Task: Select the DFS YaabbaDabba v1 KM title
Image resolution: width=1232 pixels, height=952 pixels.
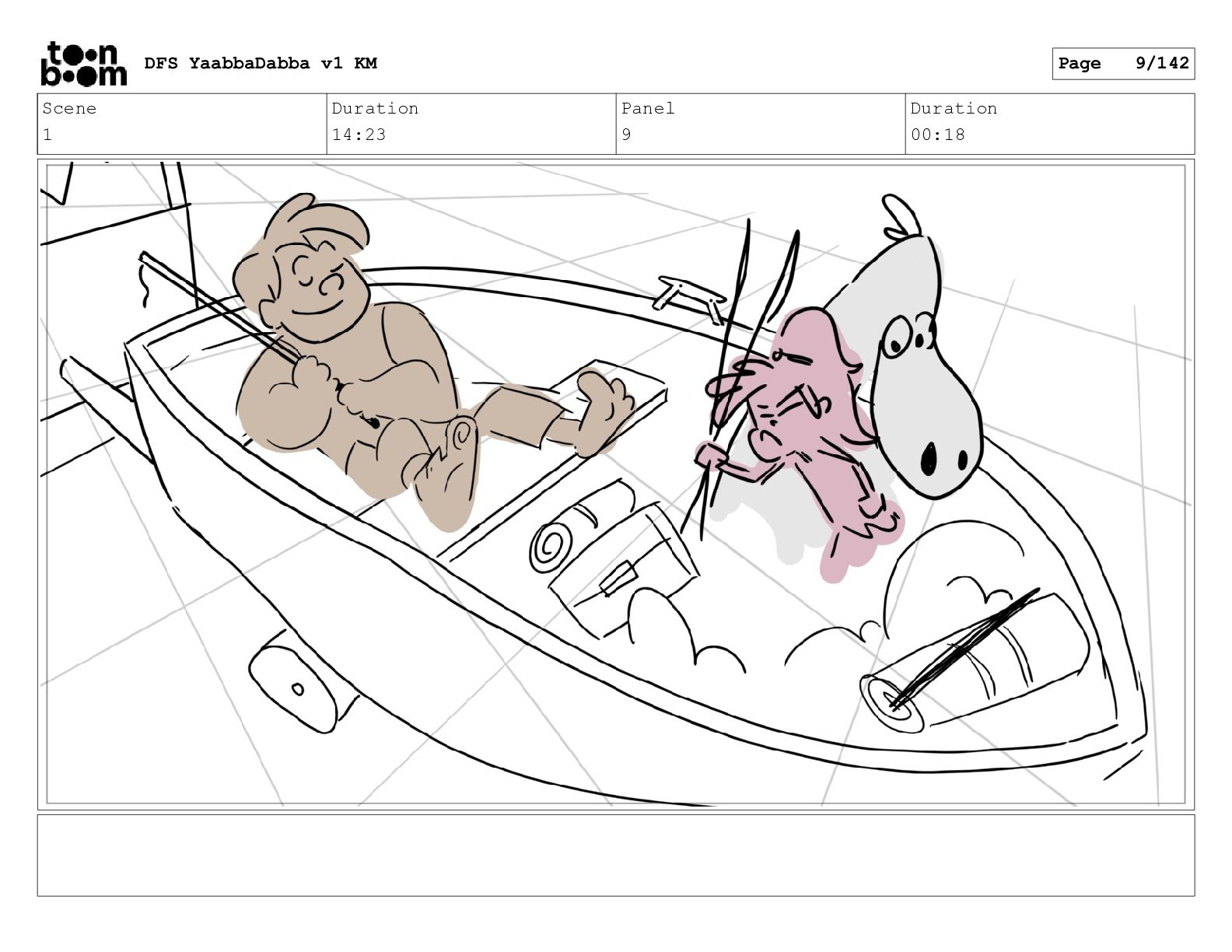Action: coord(261,63)
